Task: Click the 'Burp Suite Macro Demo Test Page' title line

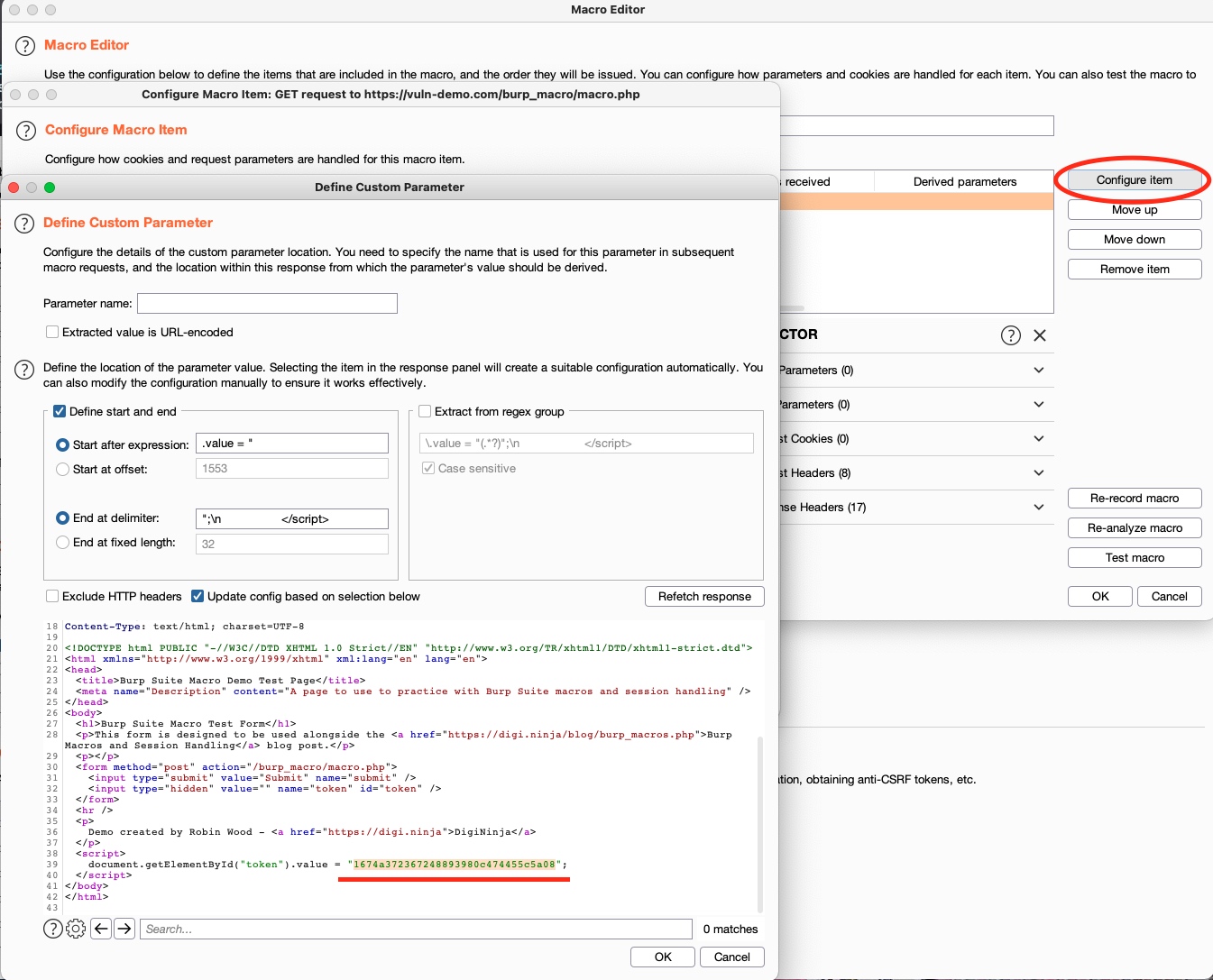Action: coord(221,681)
